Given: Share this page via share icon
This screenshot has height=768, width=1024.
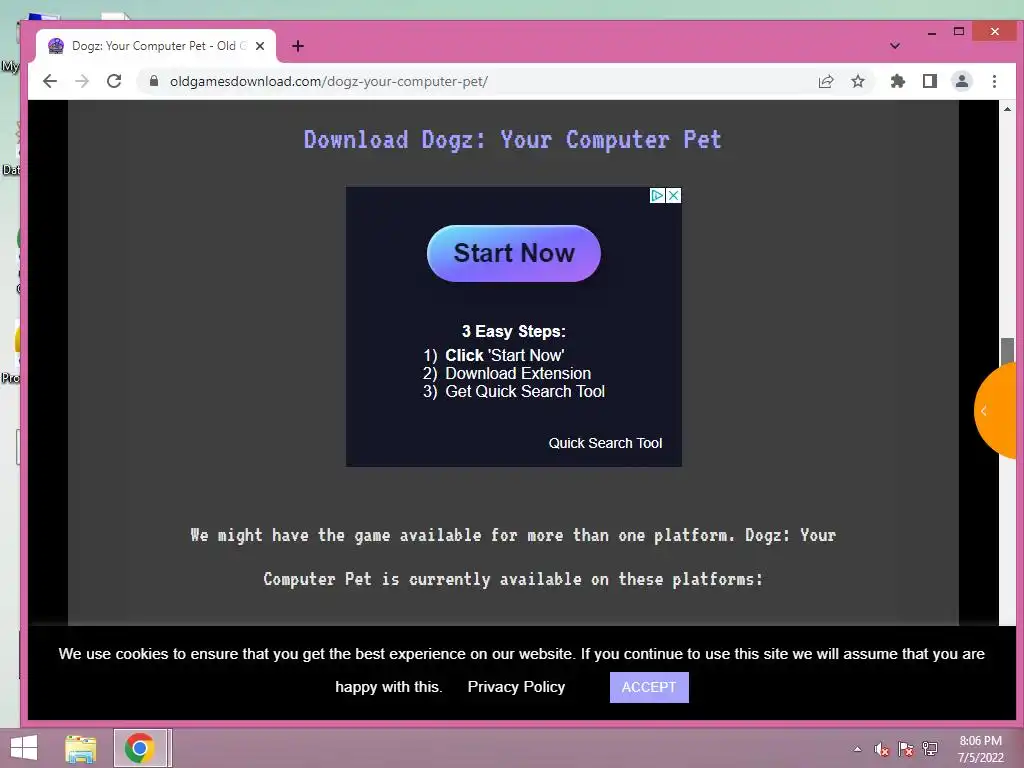Looking at the screenshot, I should coord(826,81).
